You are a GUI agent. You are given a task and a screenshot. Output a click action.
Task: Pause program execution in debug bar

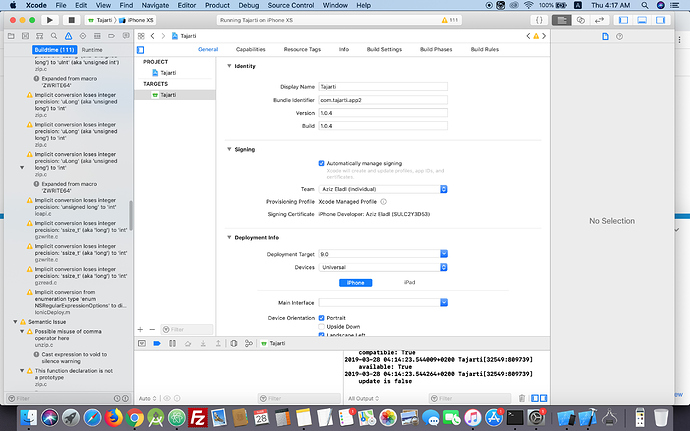point(172,343)
